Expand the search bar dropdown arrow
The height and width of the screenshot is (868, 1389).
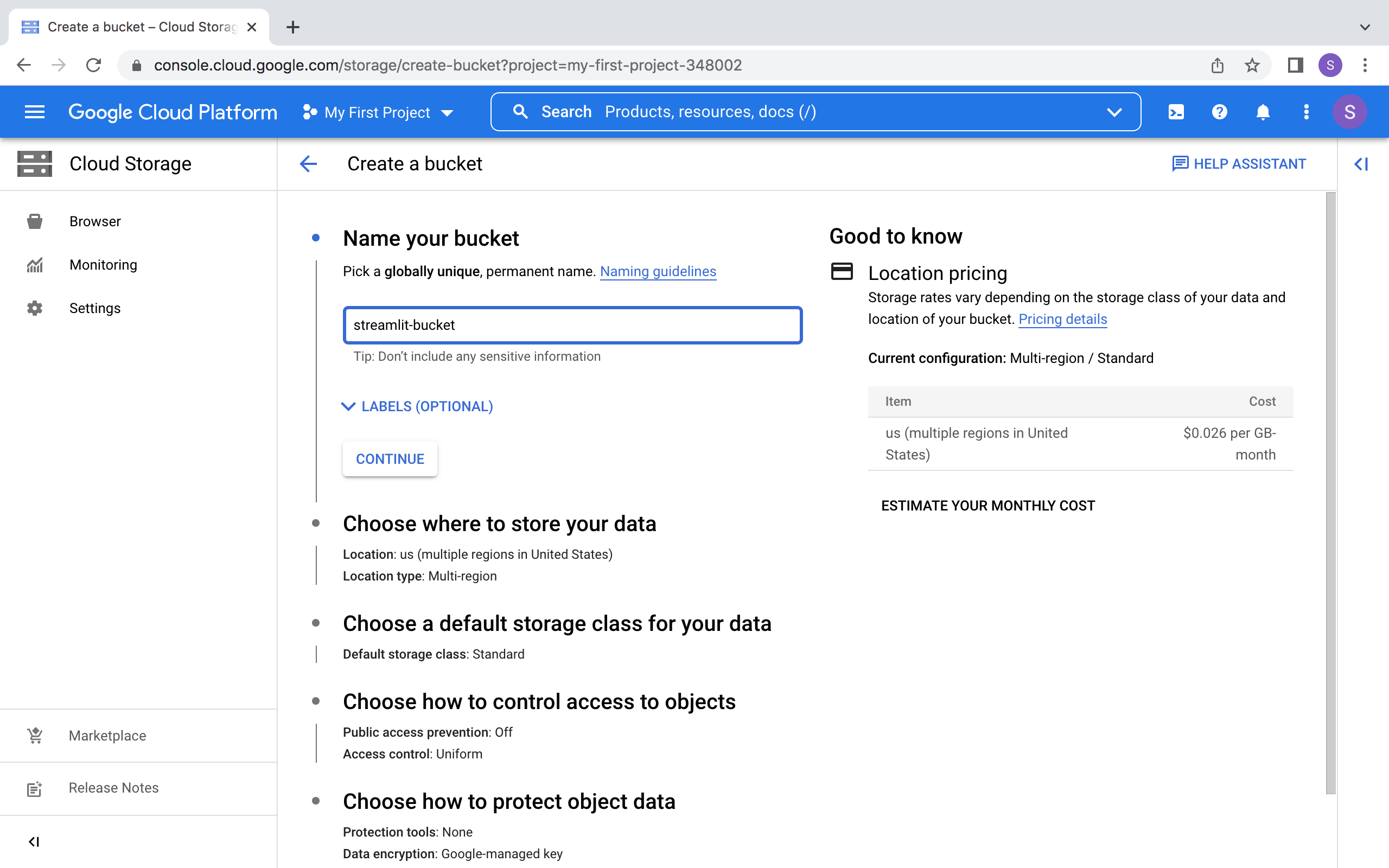1114,112
